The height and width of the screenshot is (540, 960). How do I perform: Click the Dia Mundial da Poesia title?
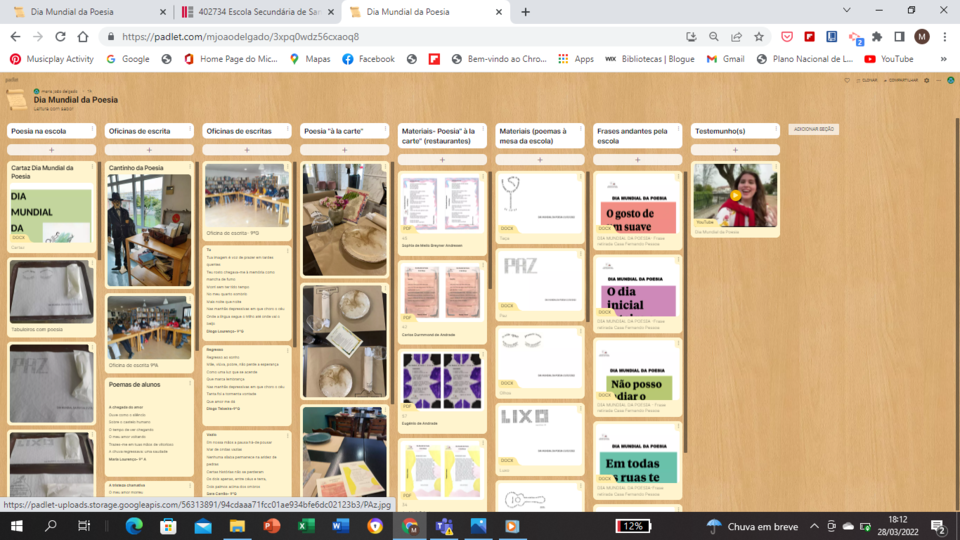click(75, 100)
